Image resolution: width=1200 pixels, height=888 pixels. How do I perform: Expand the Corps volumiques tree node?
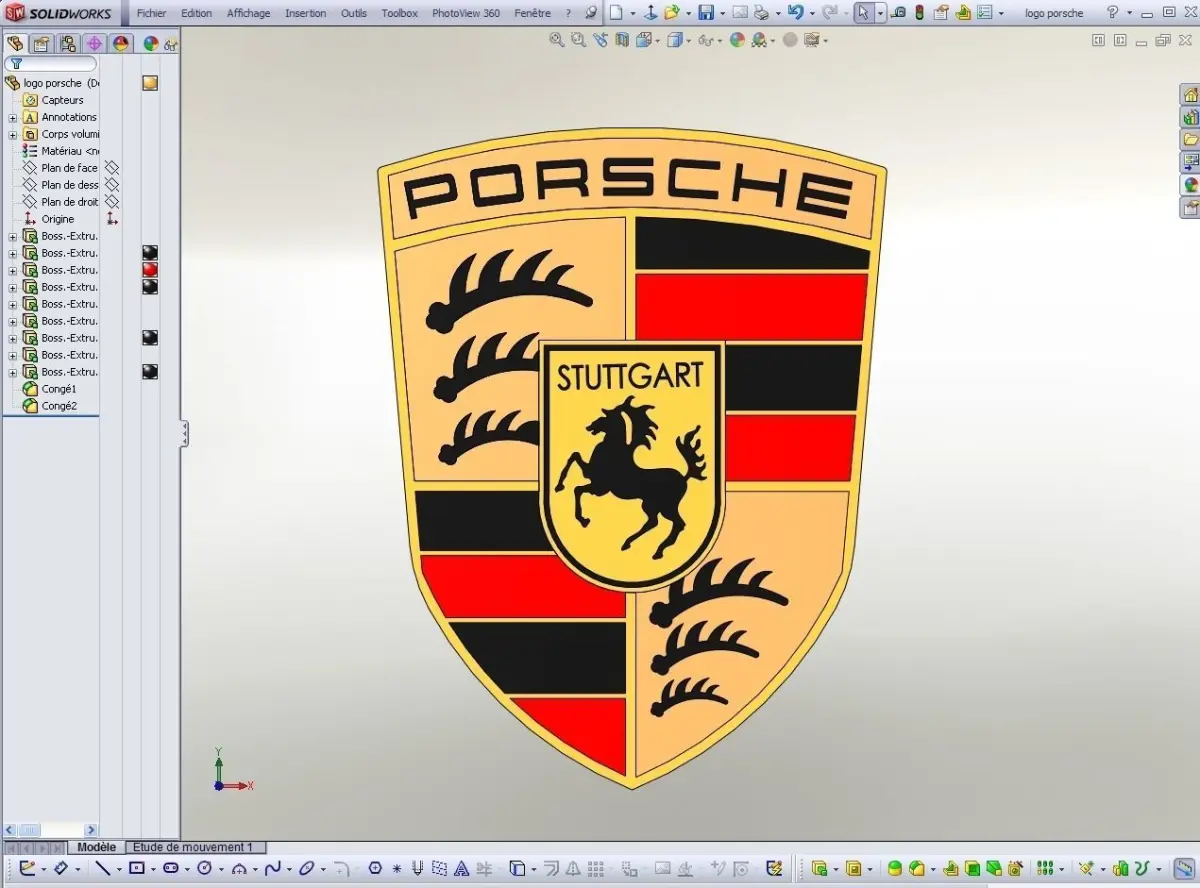[x=13, y=134]
